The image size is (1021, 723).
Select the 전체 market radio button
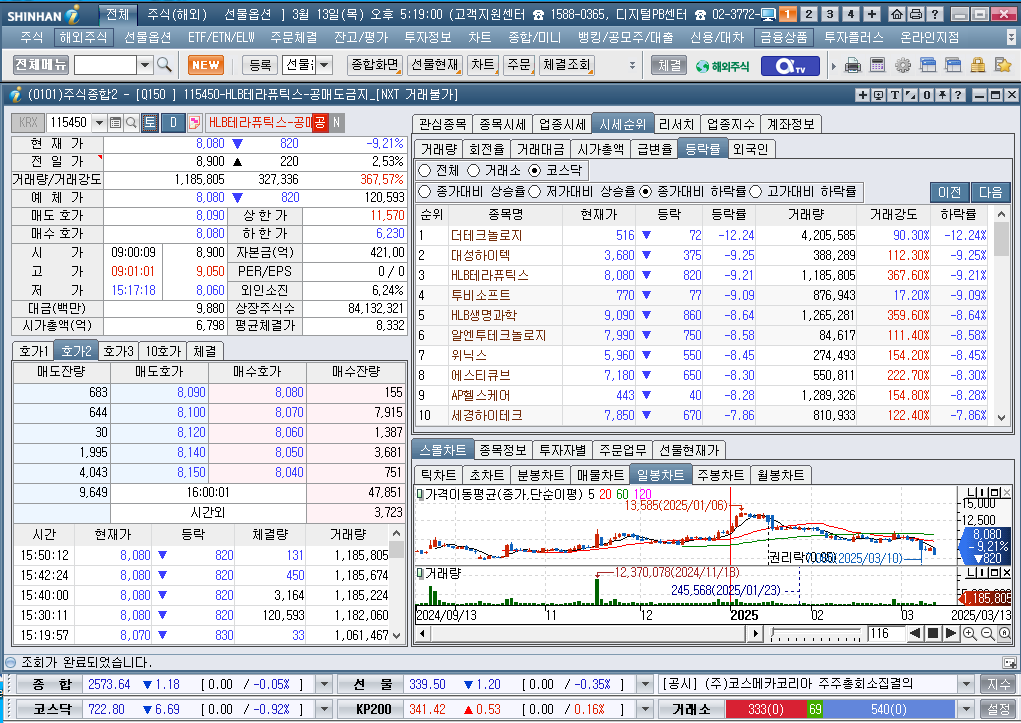tap(425, 171)
